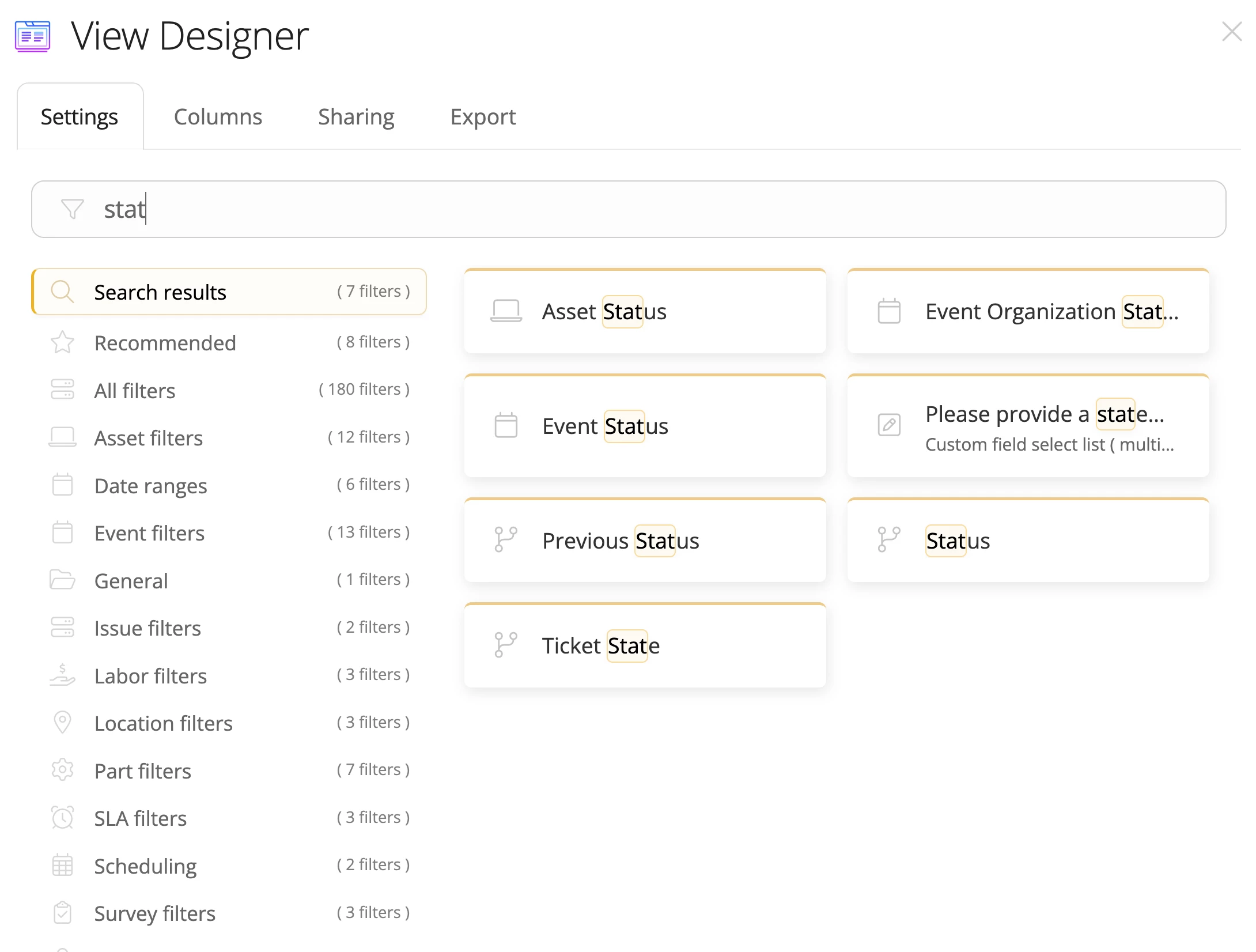Add the Event Status filter
Image resolution: width=1256 pixels, height=952 pixels.
(645, 426)
